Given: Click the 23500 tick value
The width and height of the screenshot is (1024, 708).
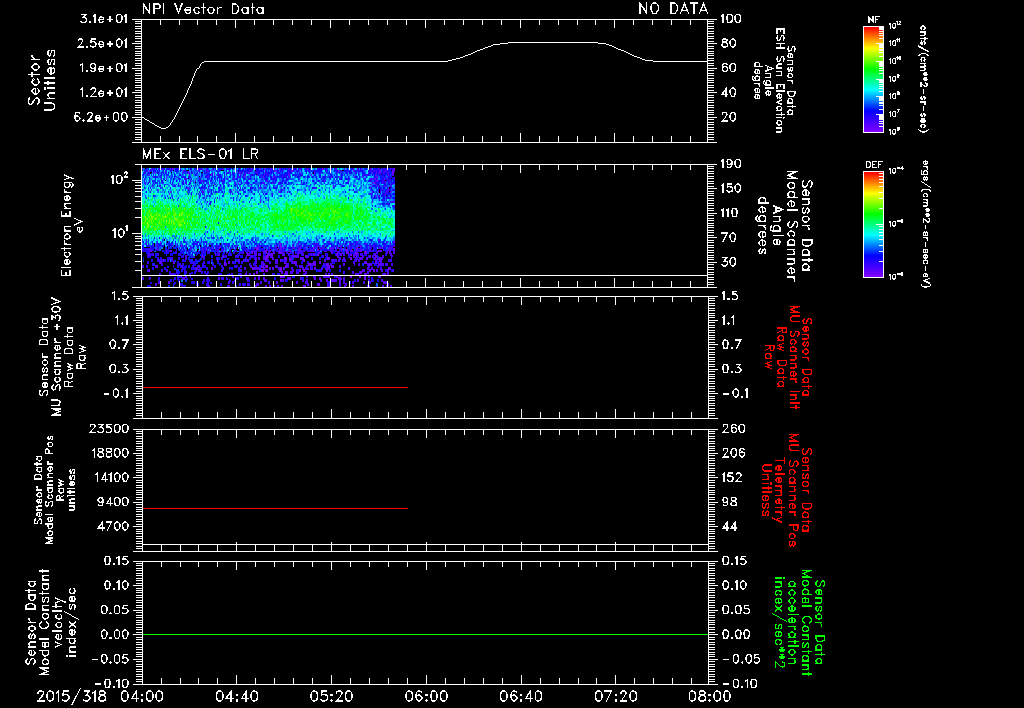Looking at the screenshot, I should (108, 428).
